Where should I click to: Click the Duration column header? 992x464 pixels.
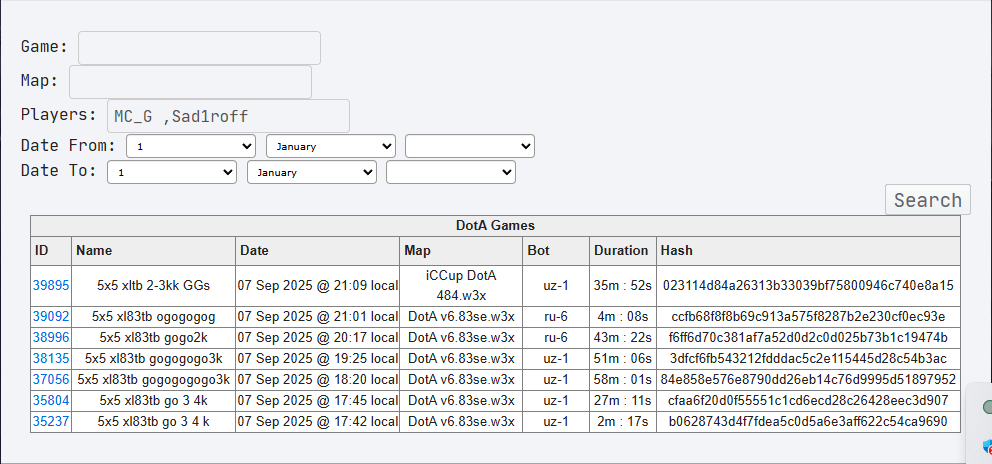pyautogui.click(x=621, y=251)
